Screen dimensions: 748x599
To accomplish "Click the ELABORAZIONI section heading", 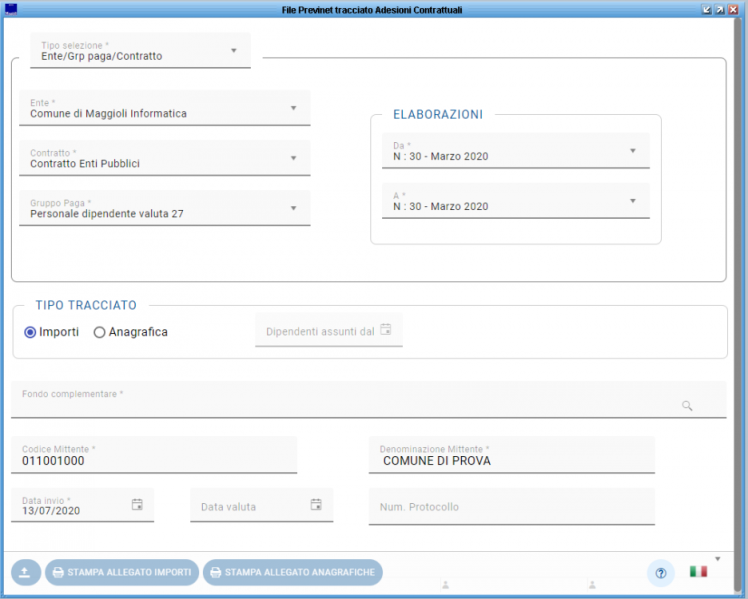I will (438, 114).
